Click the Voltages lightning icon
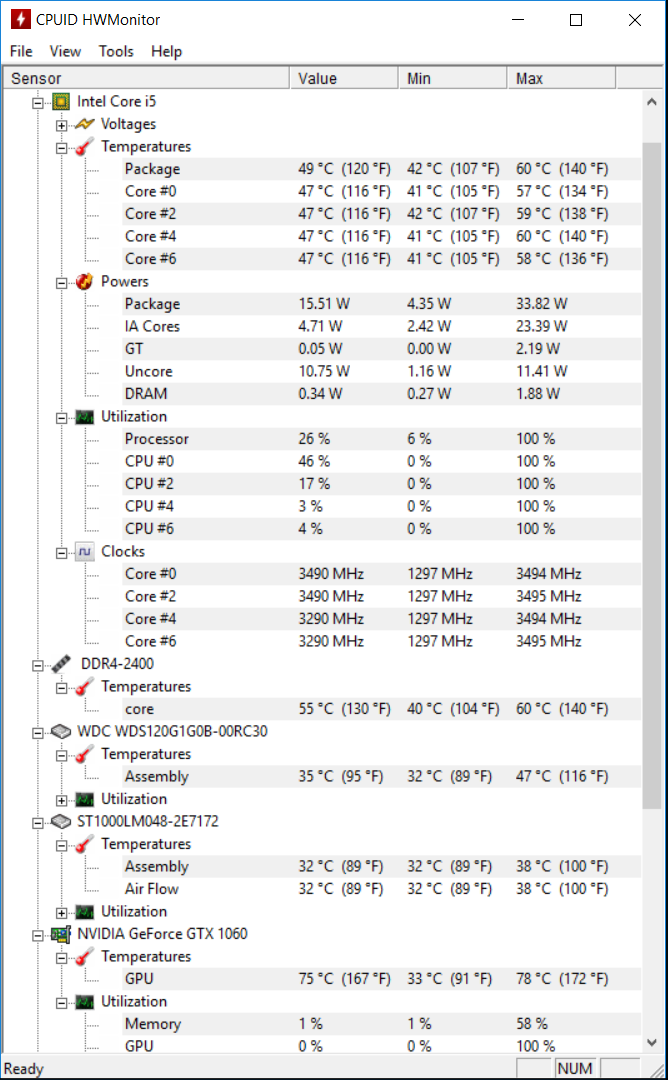Screen dimensions: 668x1080 pos(85,125)
